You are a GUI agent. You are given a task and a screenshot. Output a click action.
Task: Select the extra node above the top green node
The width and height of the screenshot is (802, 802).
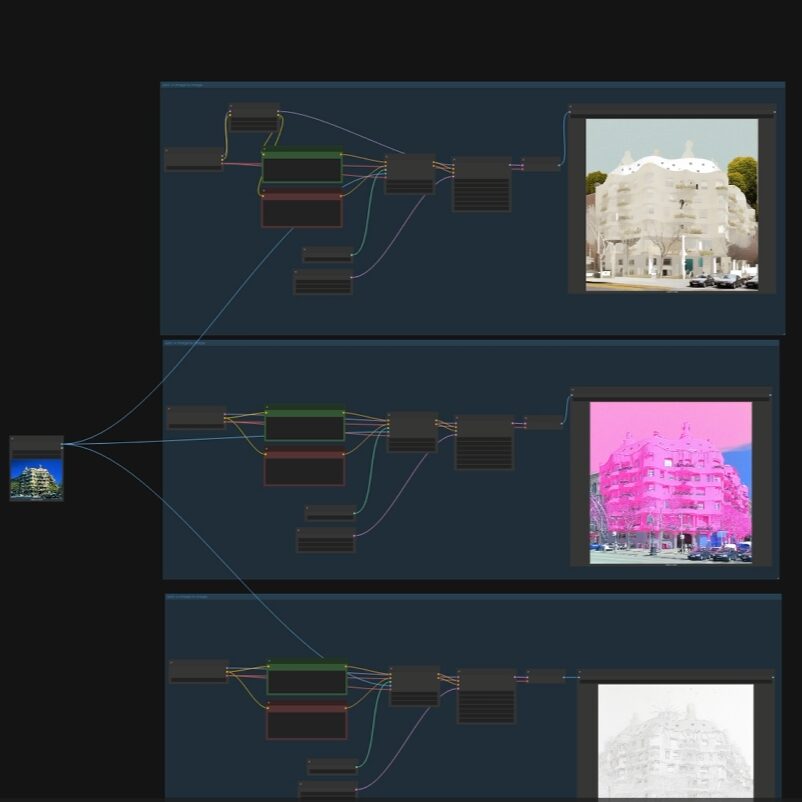(254, 118)
